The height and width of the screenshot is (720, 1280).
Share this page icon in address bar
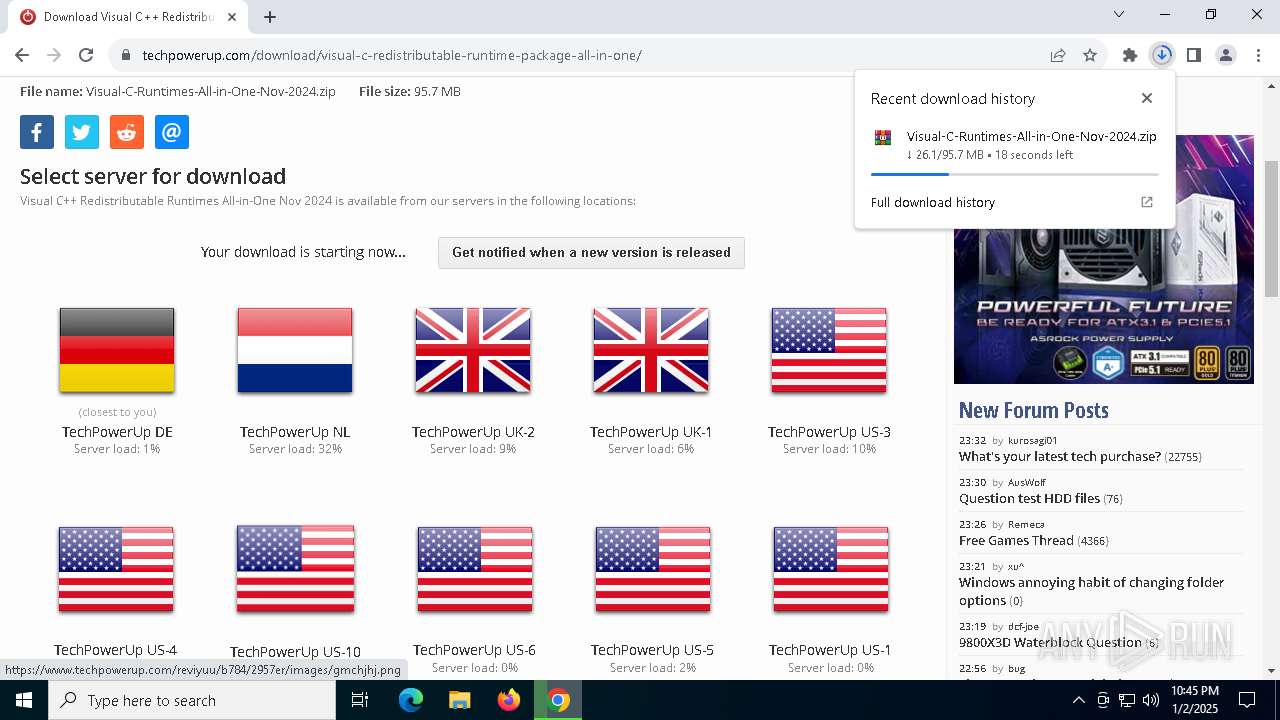tap(1058, 55)
